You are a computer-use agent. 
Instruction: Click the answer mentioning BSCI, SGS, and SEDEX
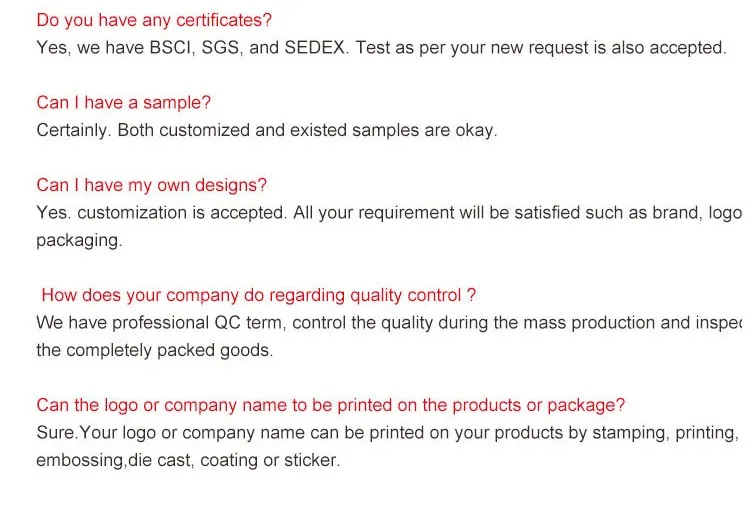coord(381,48)
